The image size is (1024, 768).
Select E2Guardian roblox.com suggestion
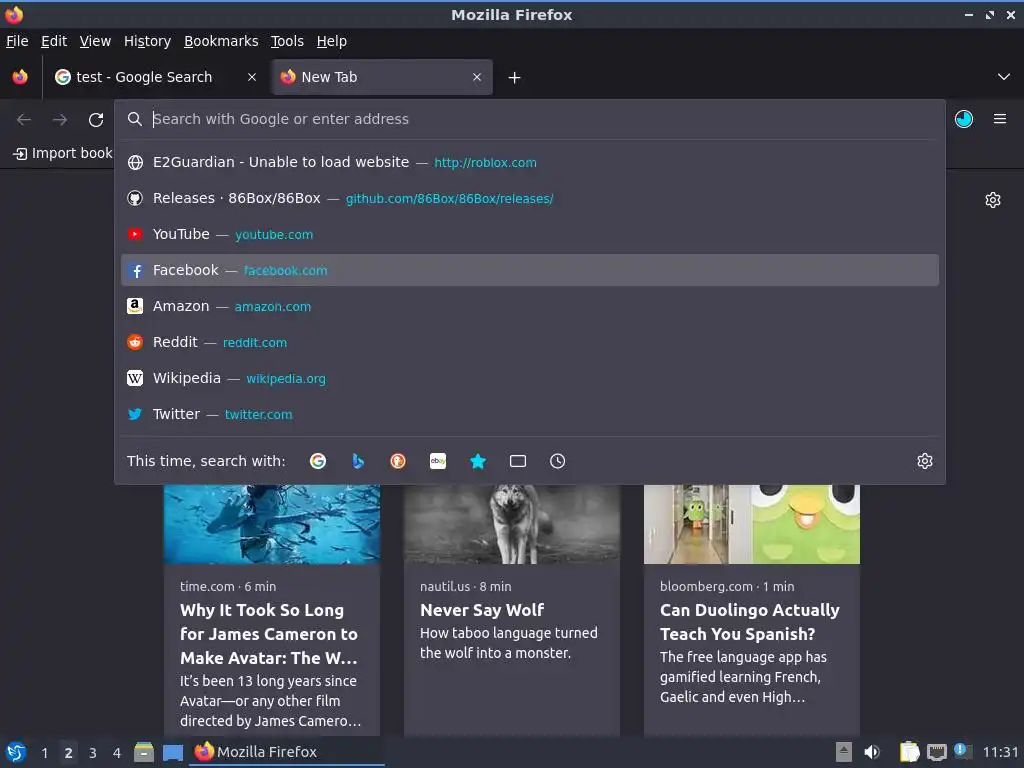point(530,162)
